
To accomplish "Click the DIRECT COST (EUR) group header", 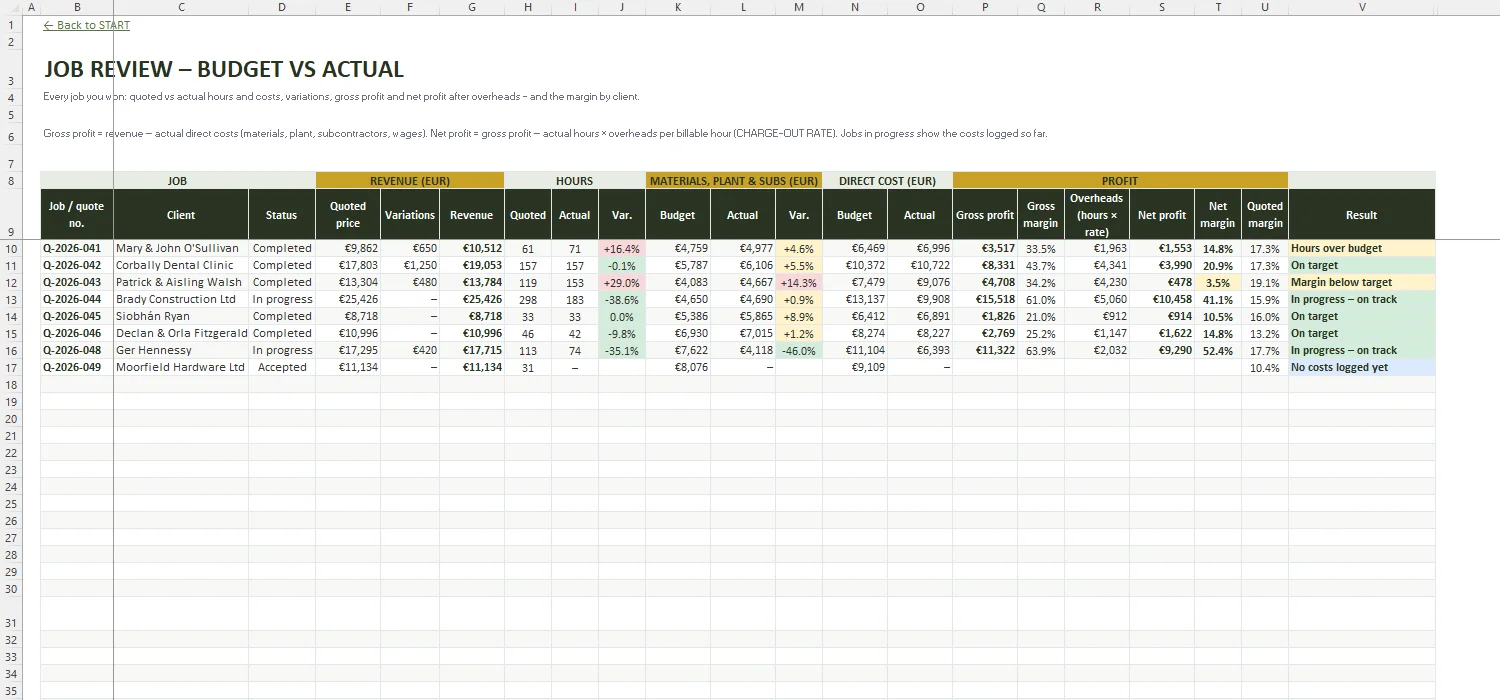I will (887, 180).
